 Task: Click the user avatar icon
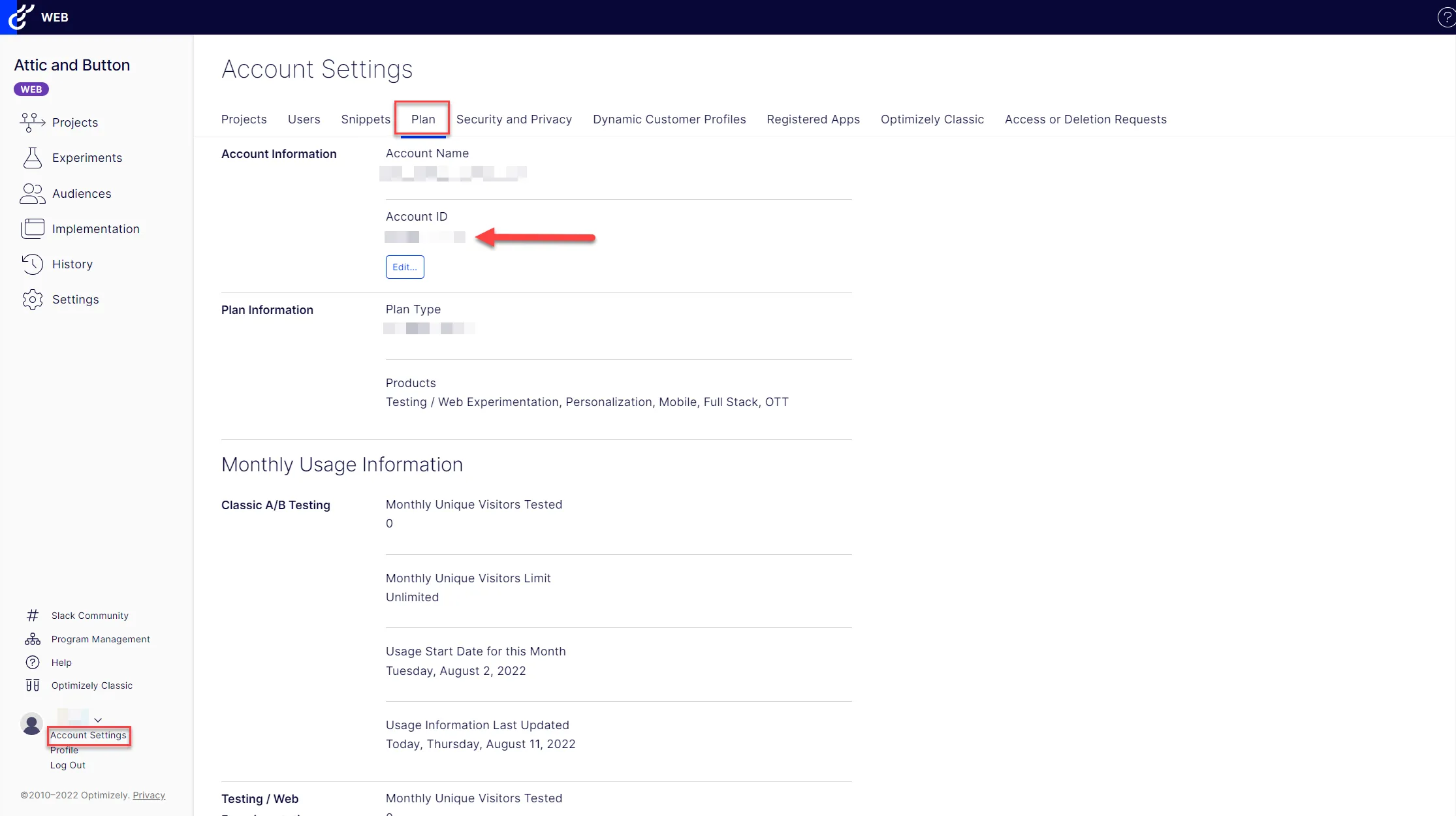click(x=31, y=724)
